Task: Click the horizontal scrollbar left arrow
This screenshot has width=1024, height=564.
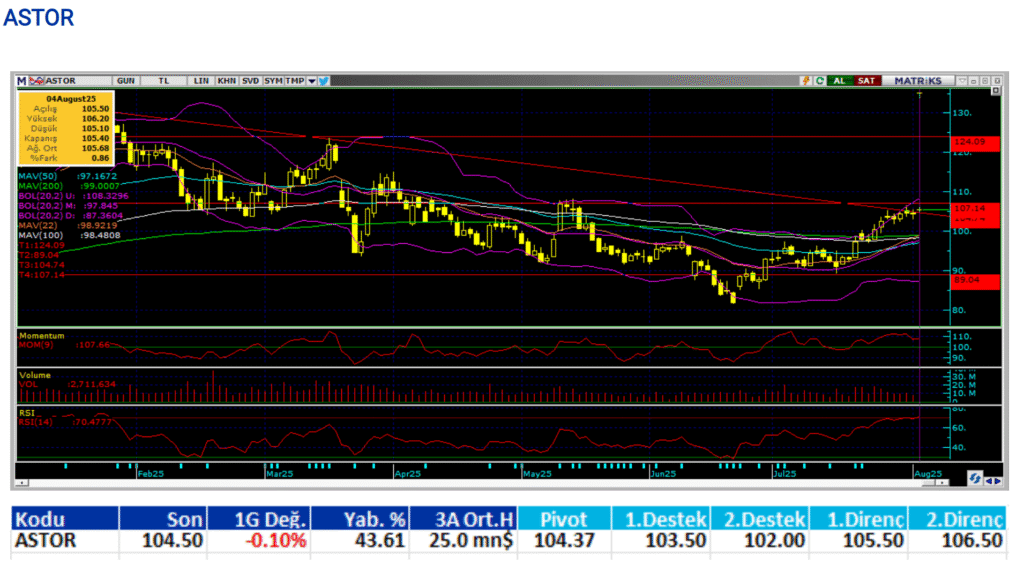Action: (22, 483)
